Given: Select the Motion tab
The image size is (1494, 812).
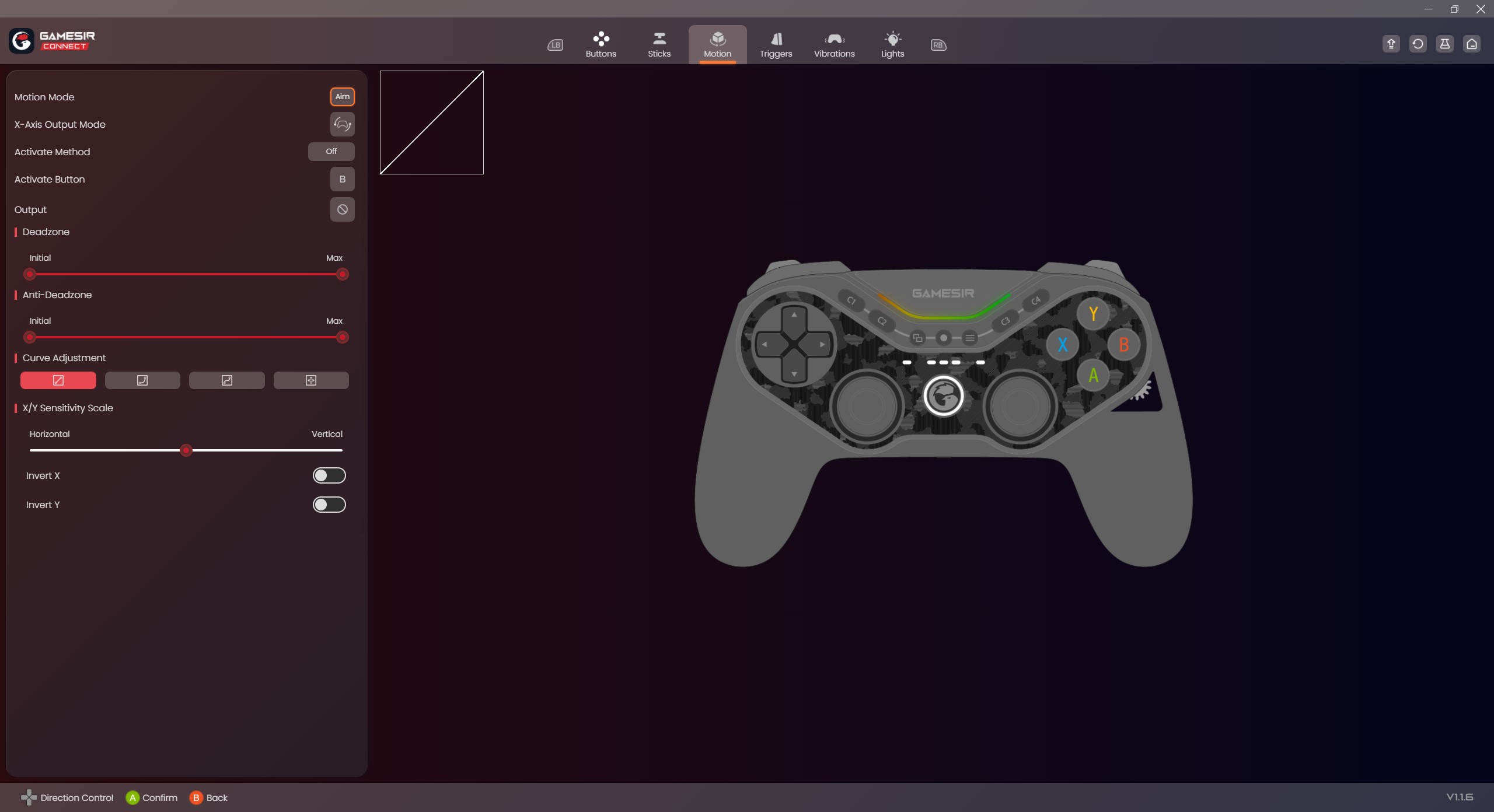Looking at the screenshot, I should 717,44.
